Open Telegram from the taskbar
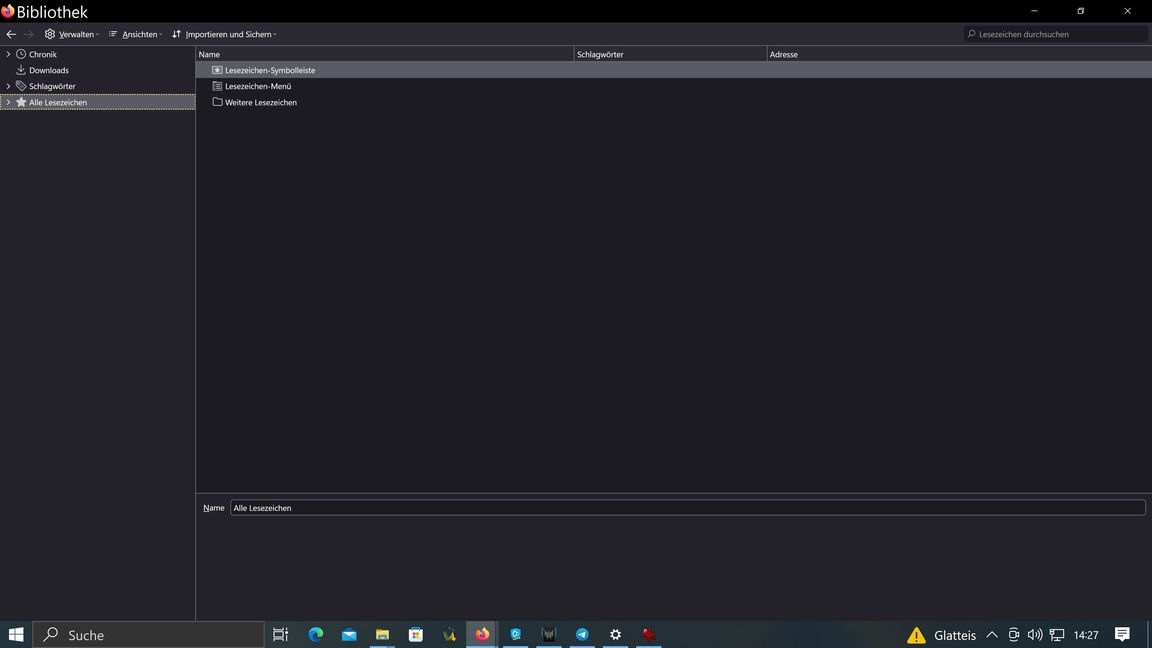1152x648 pixels. tap(582, 635)
